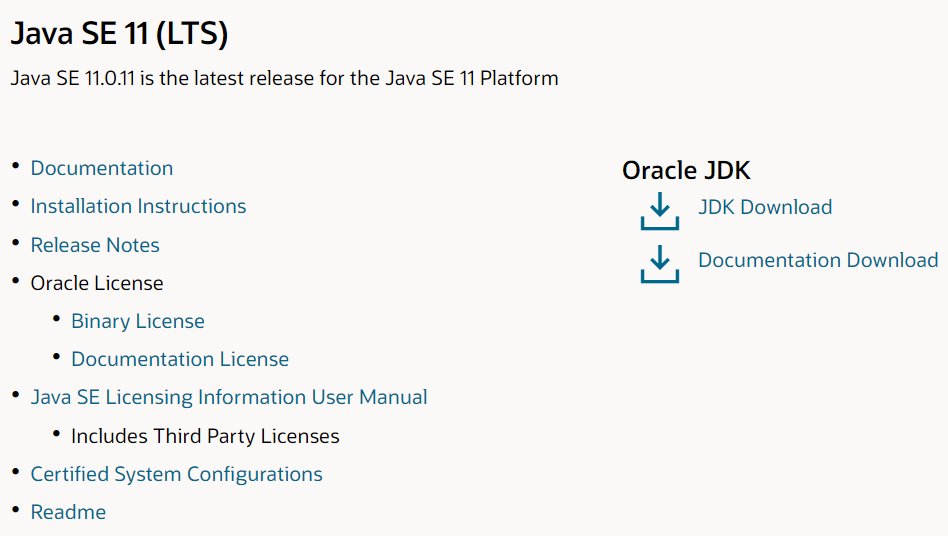Screen dimensions: 948x536
Task: Open the Binary License link
Action: 138,321
